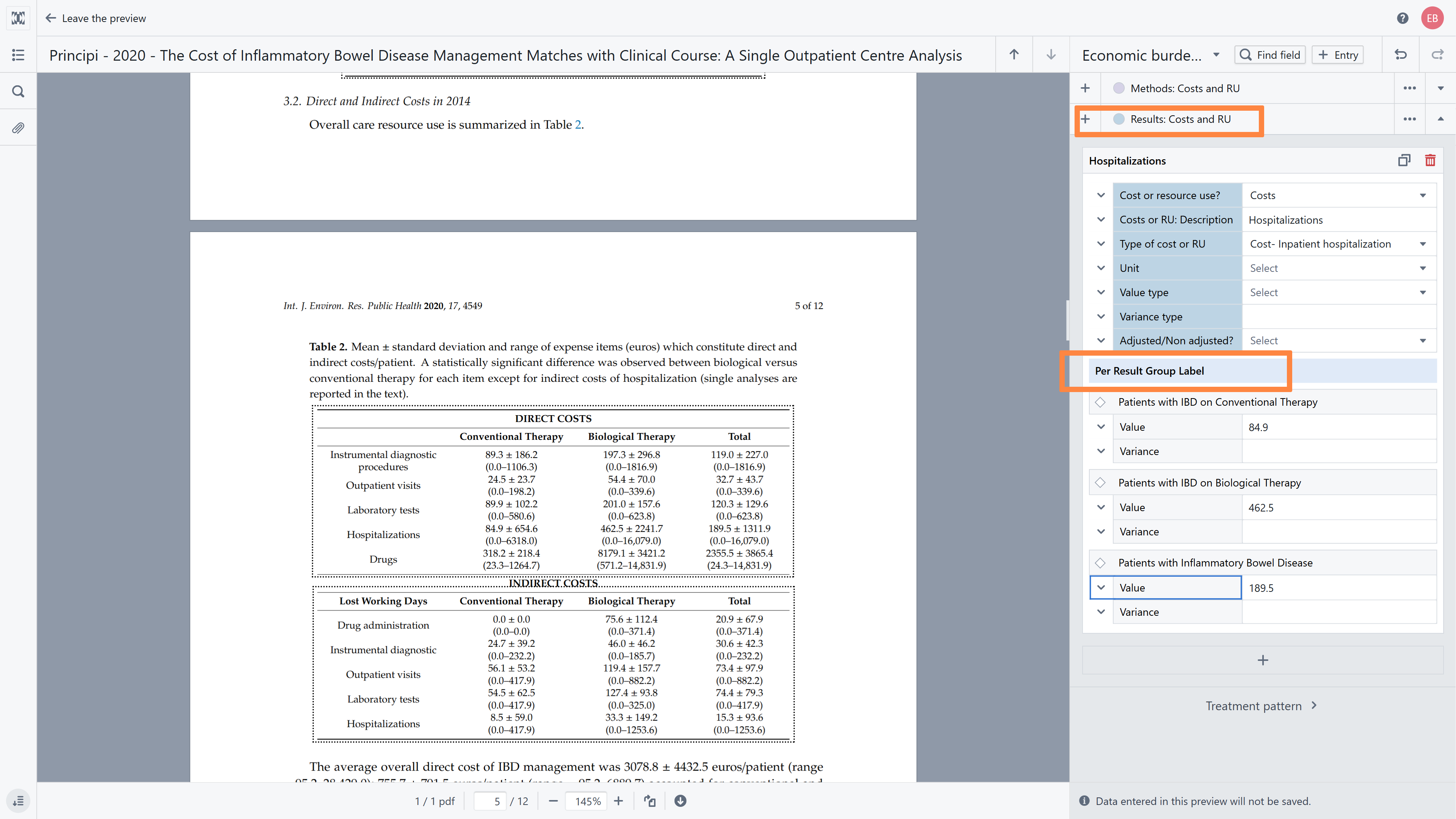Image resolution: width=1456 pixels, height=819 pixels.
Task: Go to previous reference with up arrow
Action: (1014, 55)
